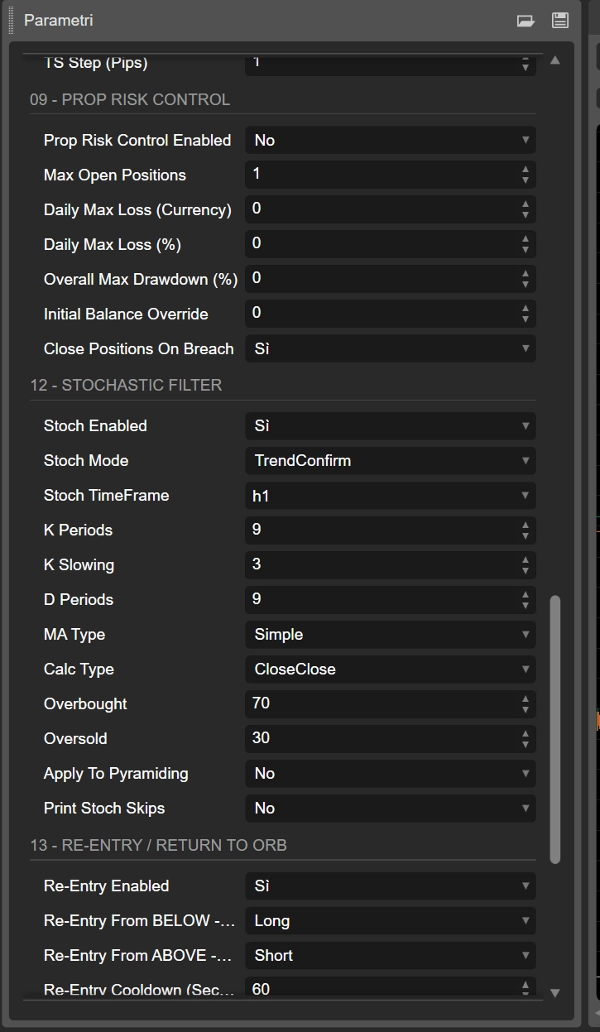Image resolution: width=600 pixels, height=1032 pixels.
Task: Open the MA Type dropdown
Action: 390,634
